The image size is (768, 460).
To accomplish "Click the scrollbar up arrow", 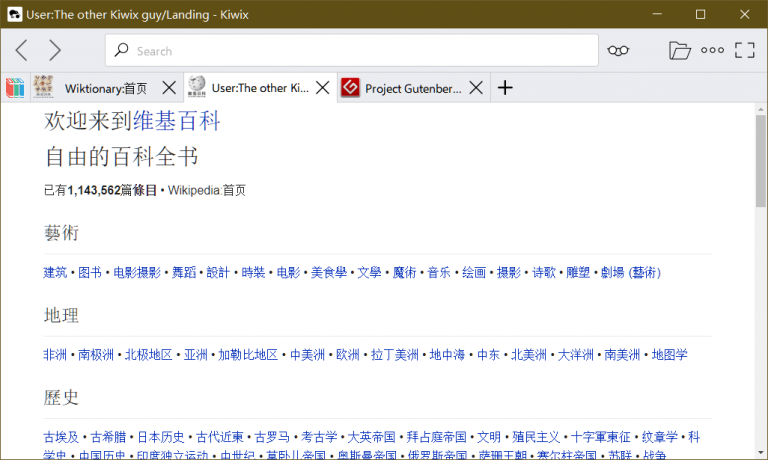I will point(760,109).
